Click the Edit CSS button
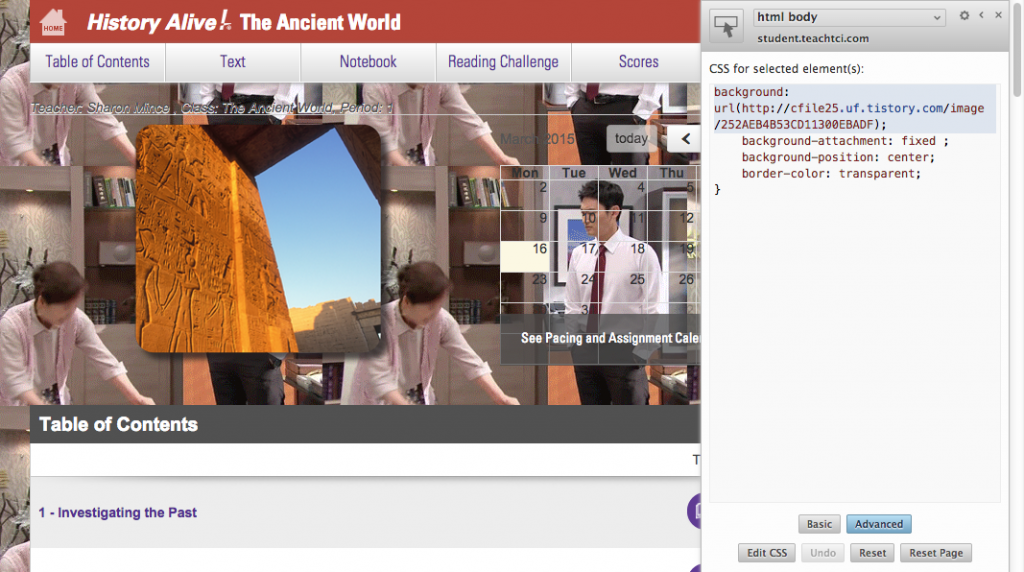This screenshot has height=572, width=1024. 767,552
